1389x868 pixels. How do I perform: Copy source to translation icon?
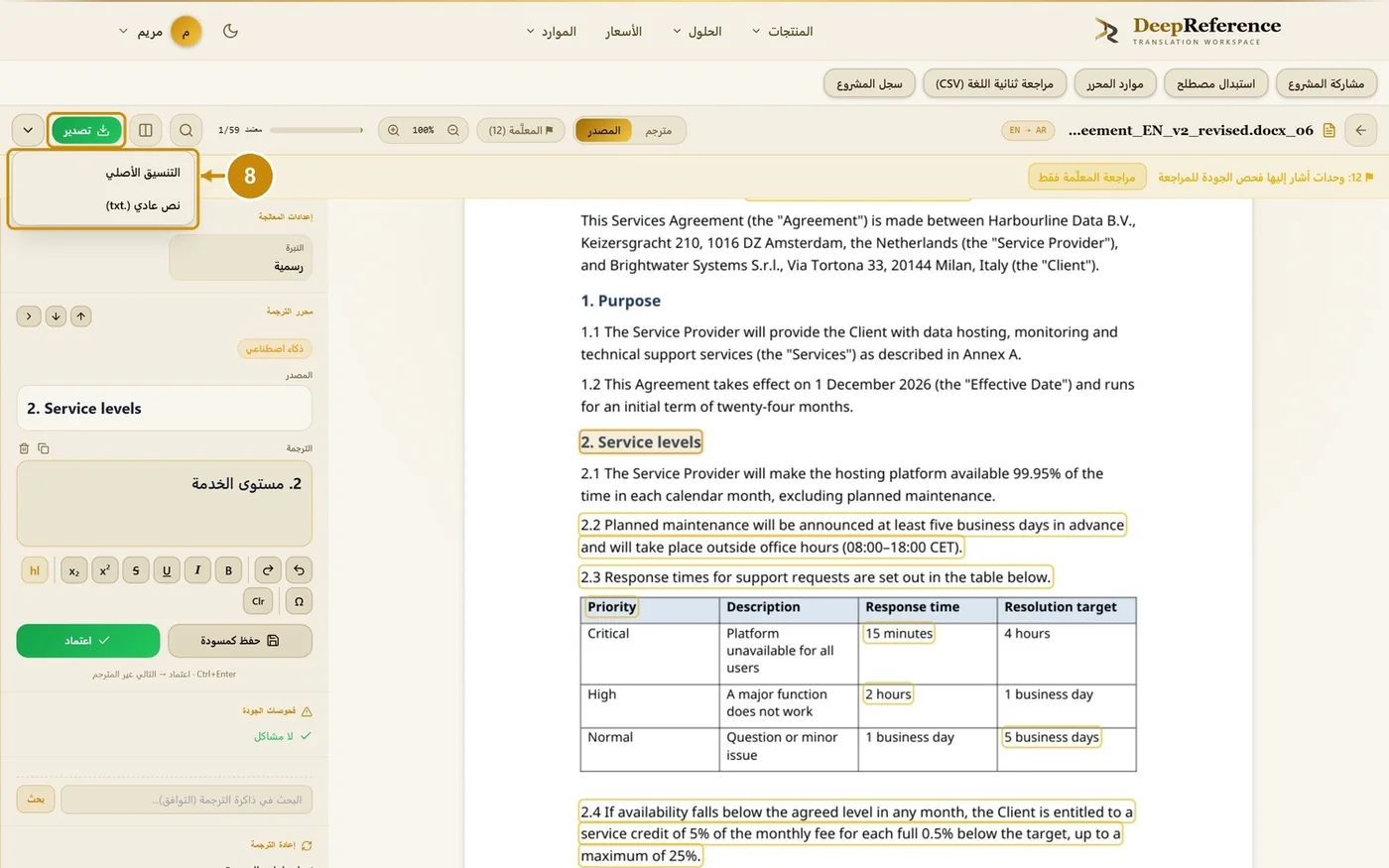click(44, 448)
